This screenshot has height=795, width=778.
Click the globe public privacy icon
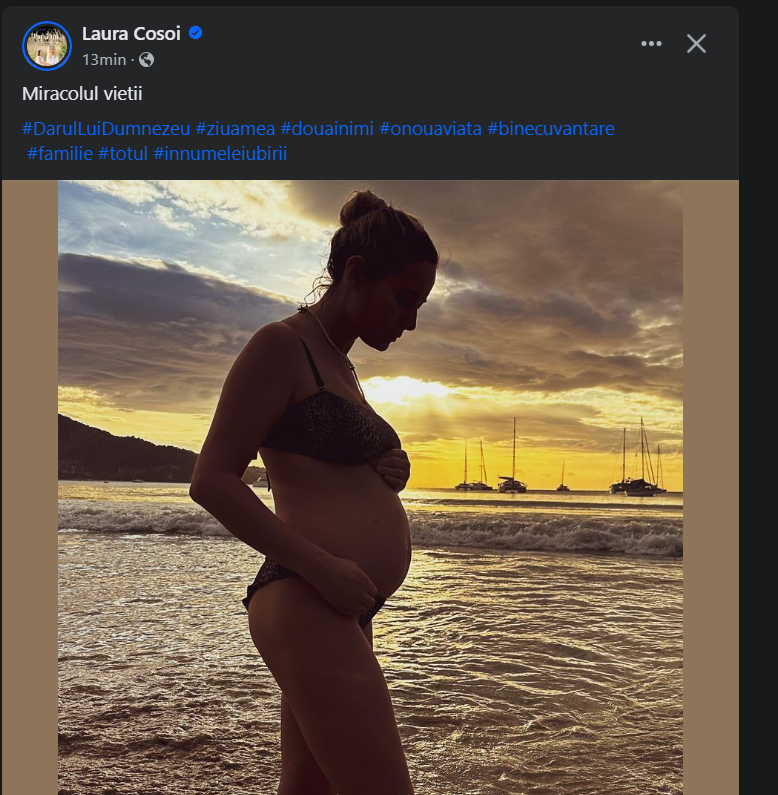[147, 59]
